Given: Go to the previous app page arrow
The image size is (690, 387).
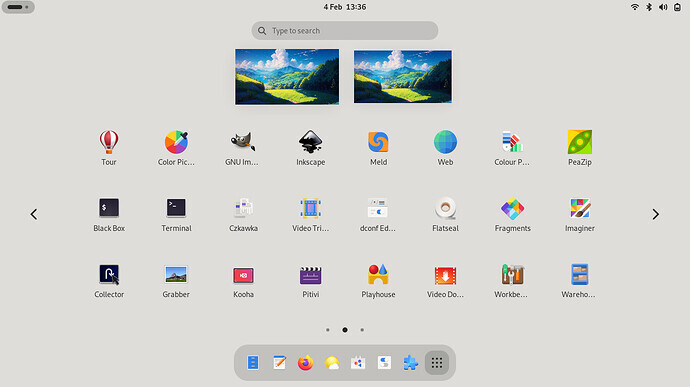Looking at the screenshot, I should 34,214.
